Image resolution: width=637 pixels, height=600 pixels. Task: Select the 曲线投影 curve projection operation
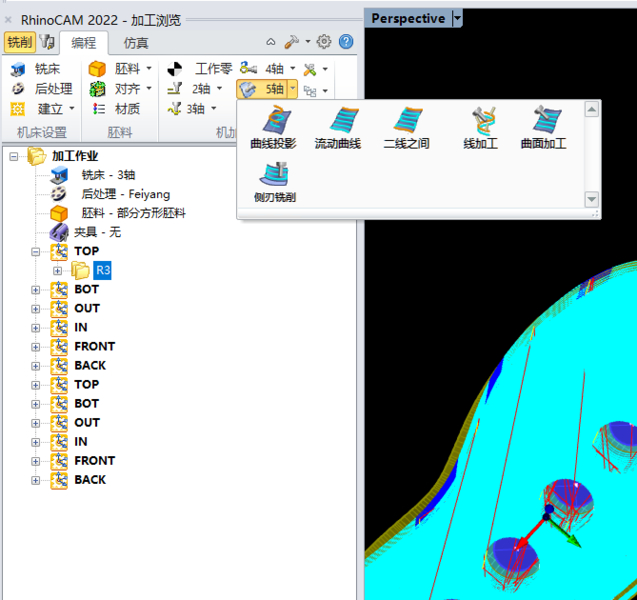pyautogui.click(x=273, y=127)
